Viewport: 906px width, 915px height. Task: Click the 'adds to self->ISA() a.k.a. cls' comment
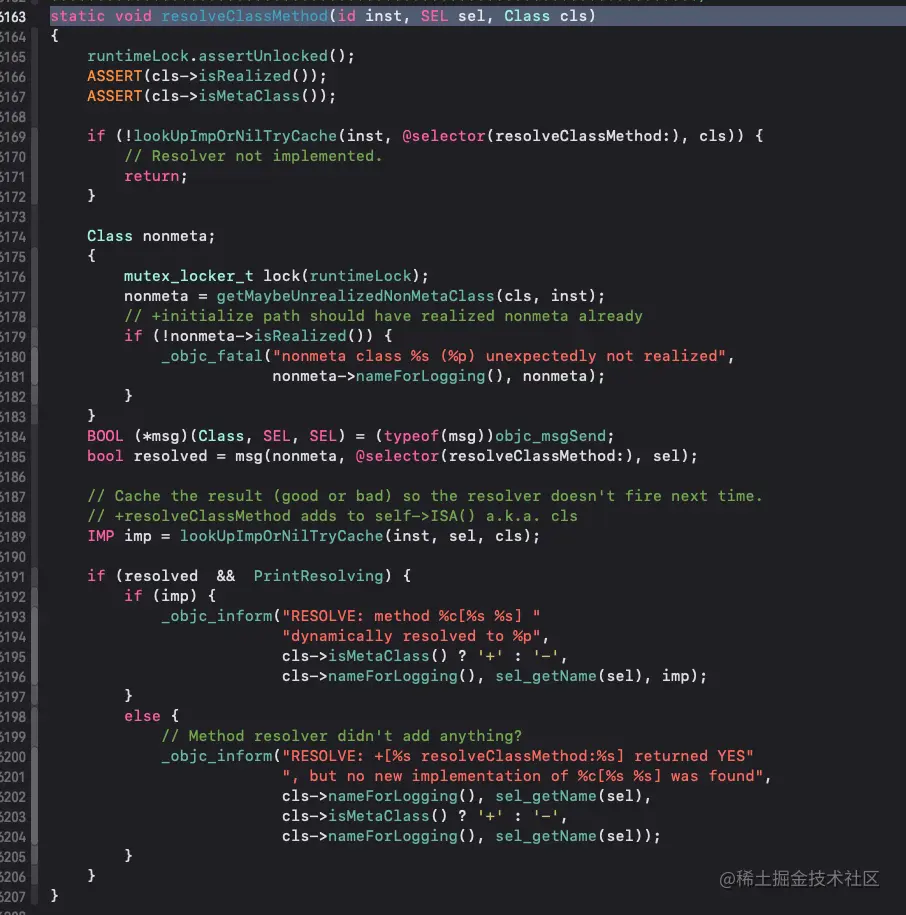tap(333, 516)
